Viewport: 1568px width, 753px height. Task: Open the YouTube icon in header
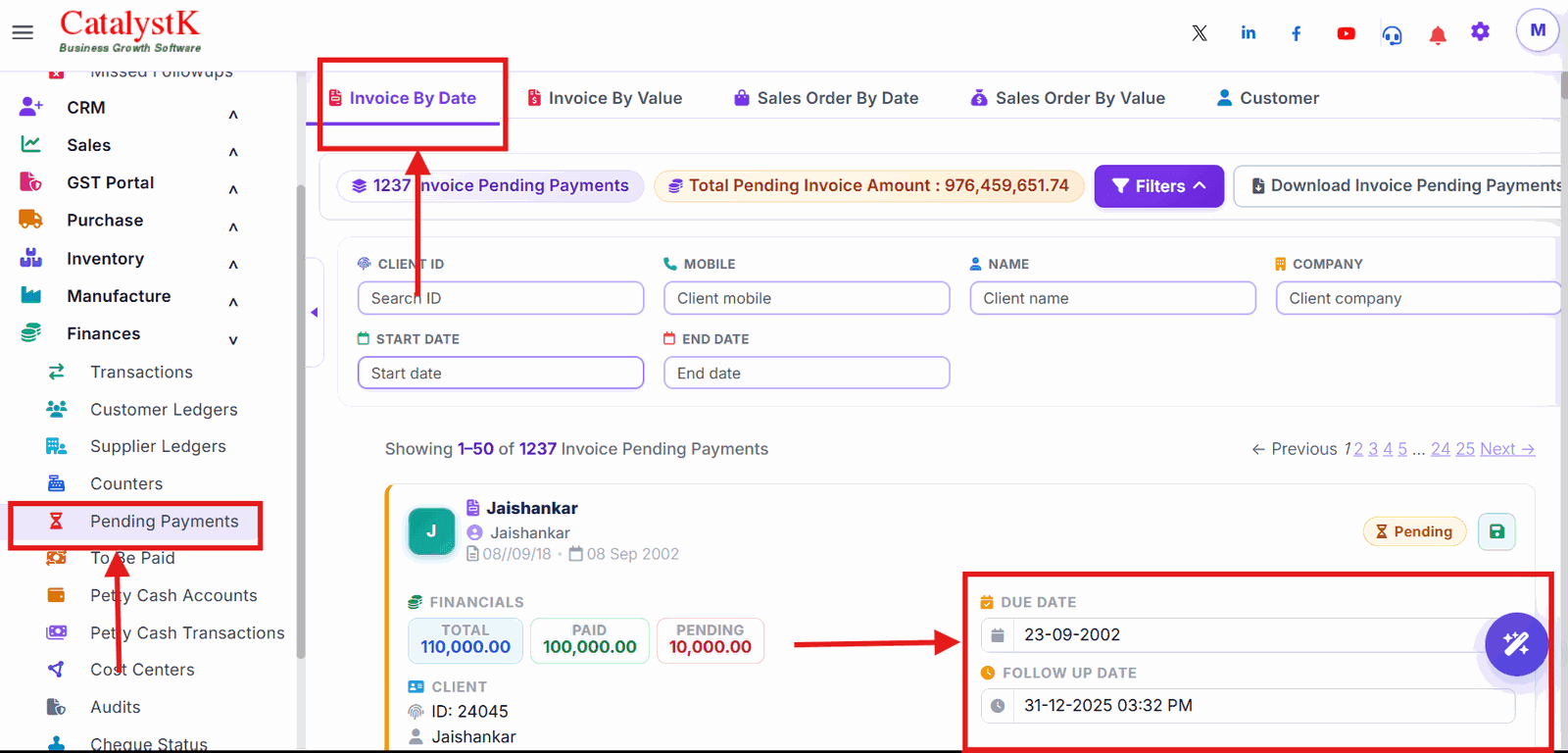[x=1346, y=33]
